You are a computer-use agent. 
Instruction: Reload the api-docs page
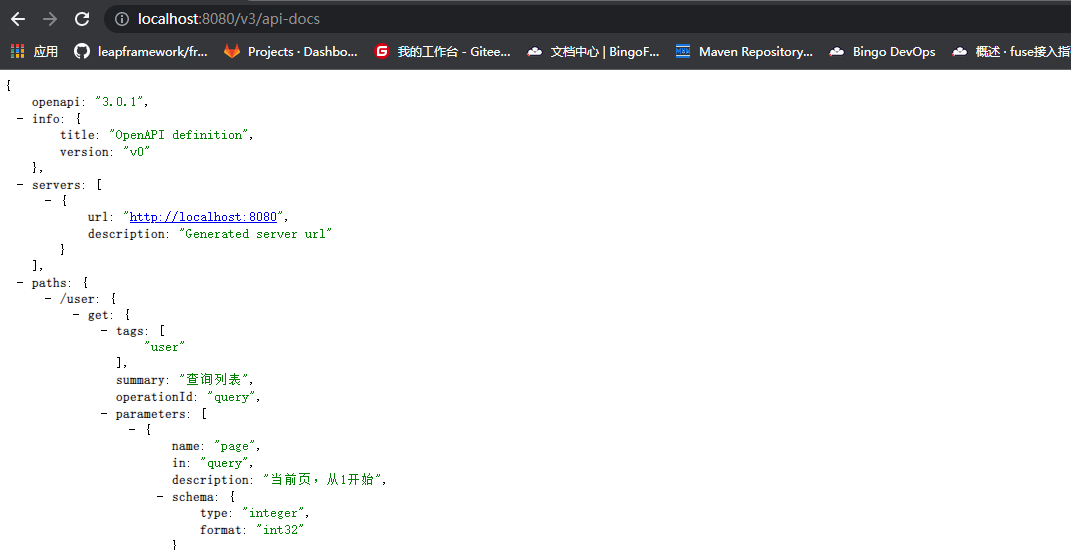pyautogui.click(x=82, y=19)
